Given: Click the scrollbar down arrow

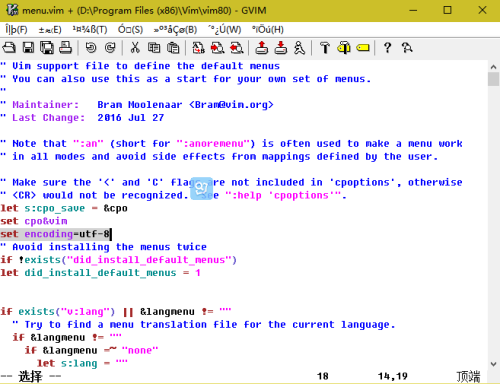Looking at the screenshot, I should pyautogui.click(x=493, y=364).
